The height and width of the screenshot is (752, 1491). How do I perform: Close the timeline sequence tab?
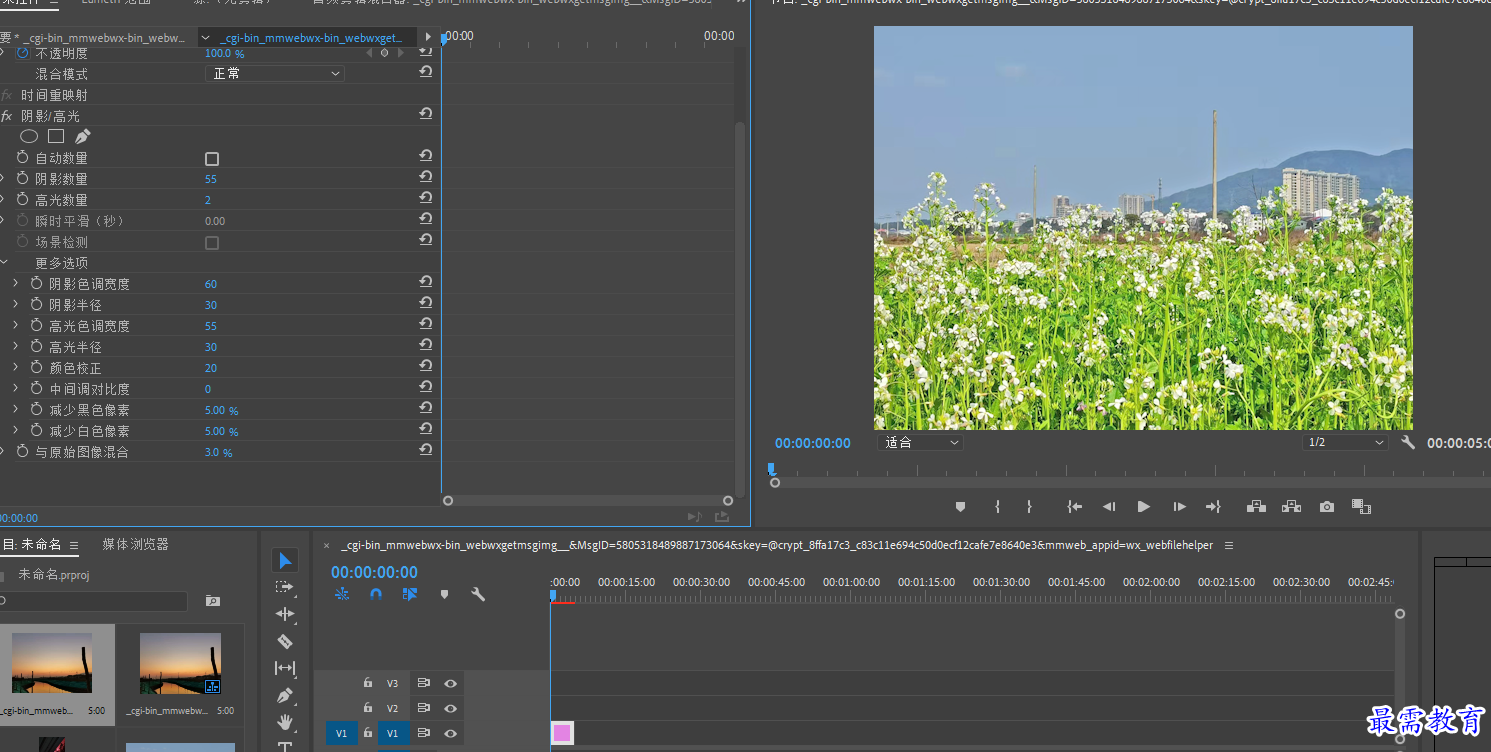[326, 546]
